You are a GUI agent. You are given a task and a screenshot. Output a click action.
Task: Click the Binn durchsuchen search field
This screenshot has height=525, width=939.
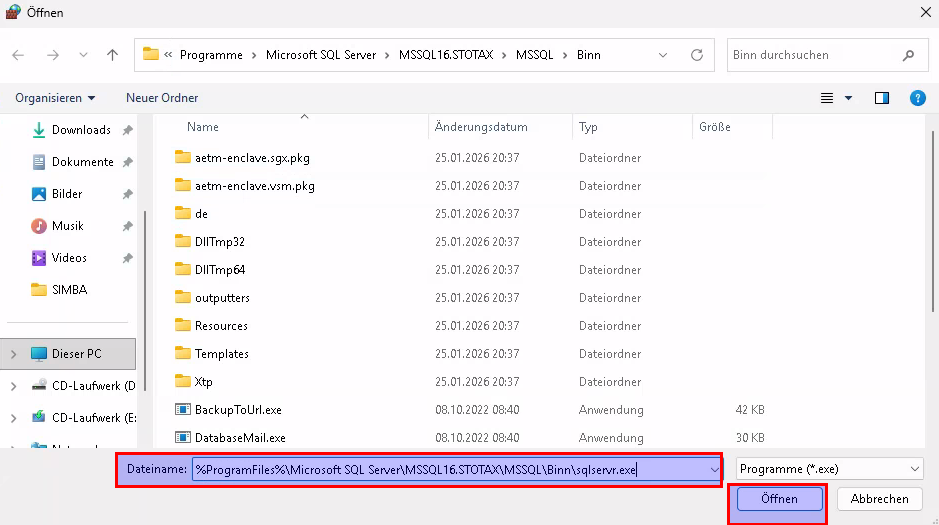[814, 55]
